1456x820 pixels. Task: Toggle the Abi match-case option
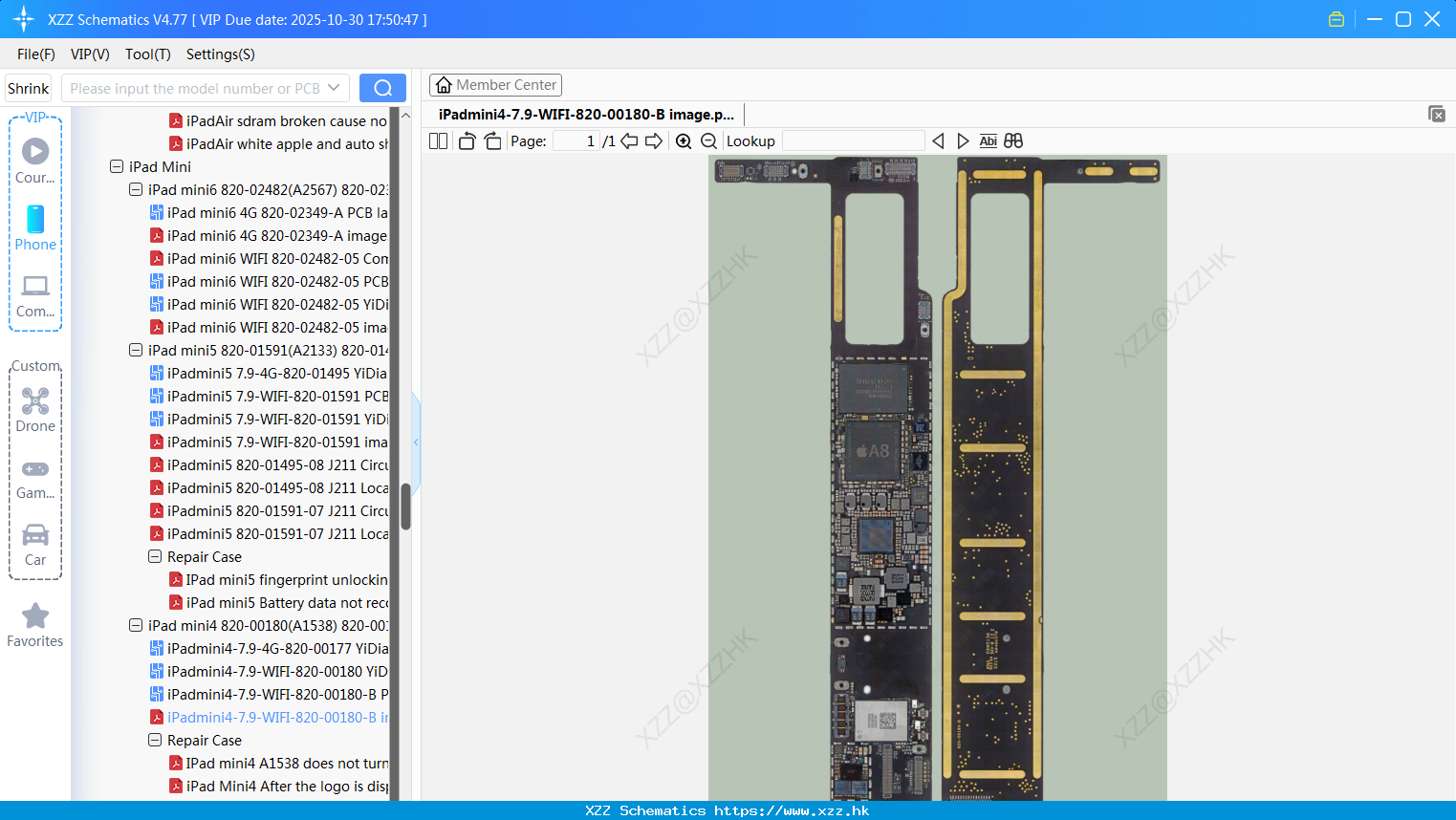click(988, 140)
